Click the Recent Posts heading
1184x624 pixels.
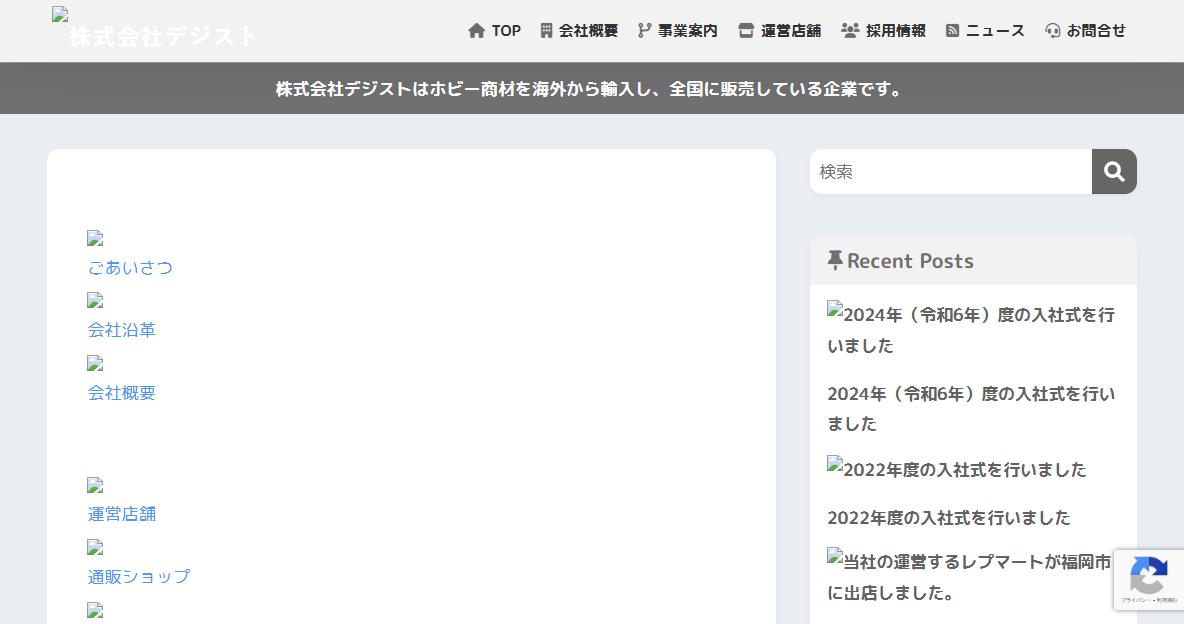(910, 261)
